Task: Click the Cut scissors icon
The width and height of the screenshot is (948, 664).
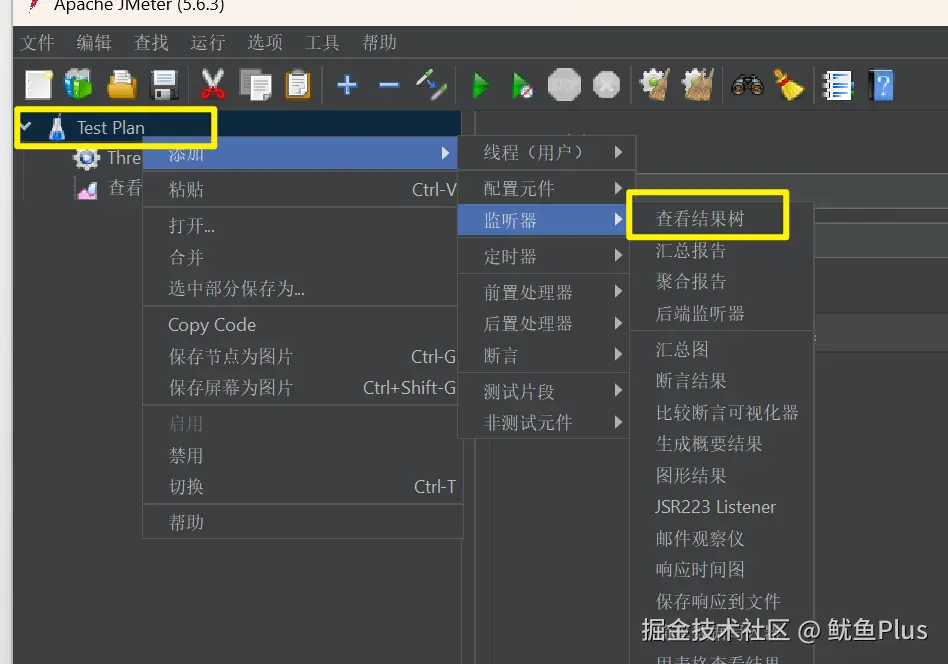Action: [x=212, y=85]
